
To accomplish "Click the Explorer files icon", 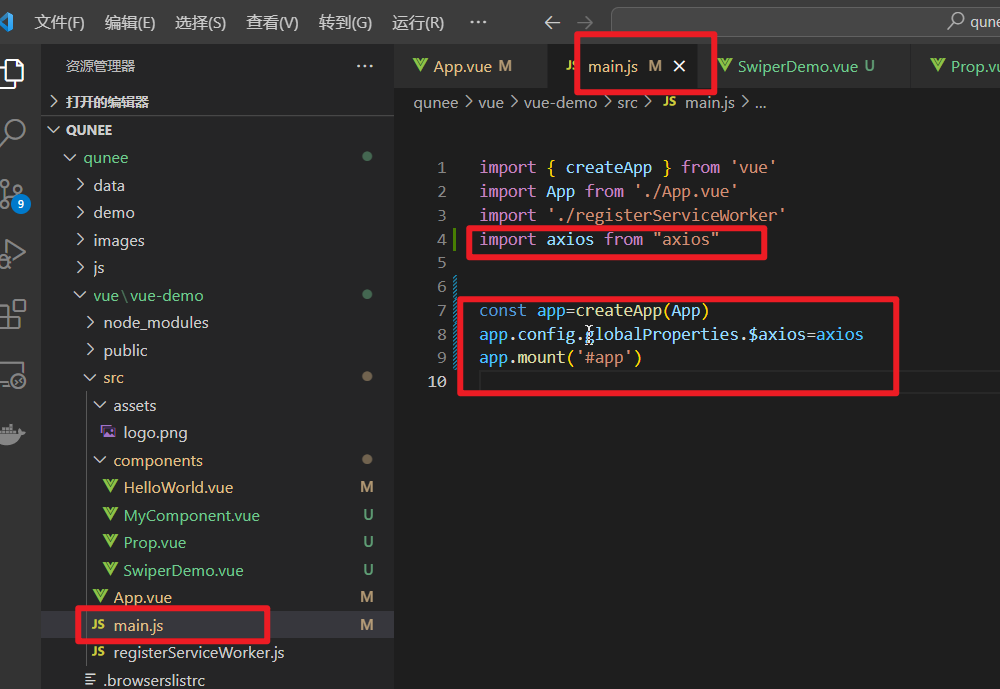I will pos(13,71).
